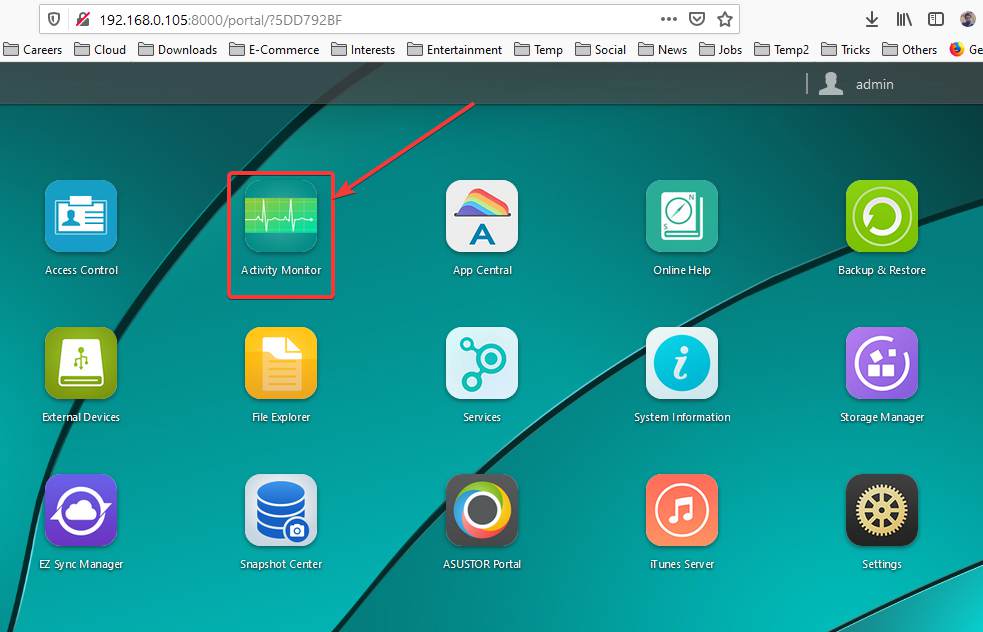Open the Interests bookmark folder
Screen dimensions: 983x632
click(363, 50)
